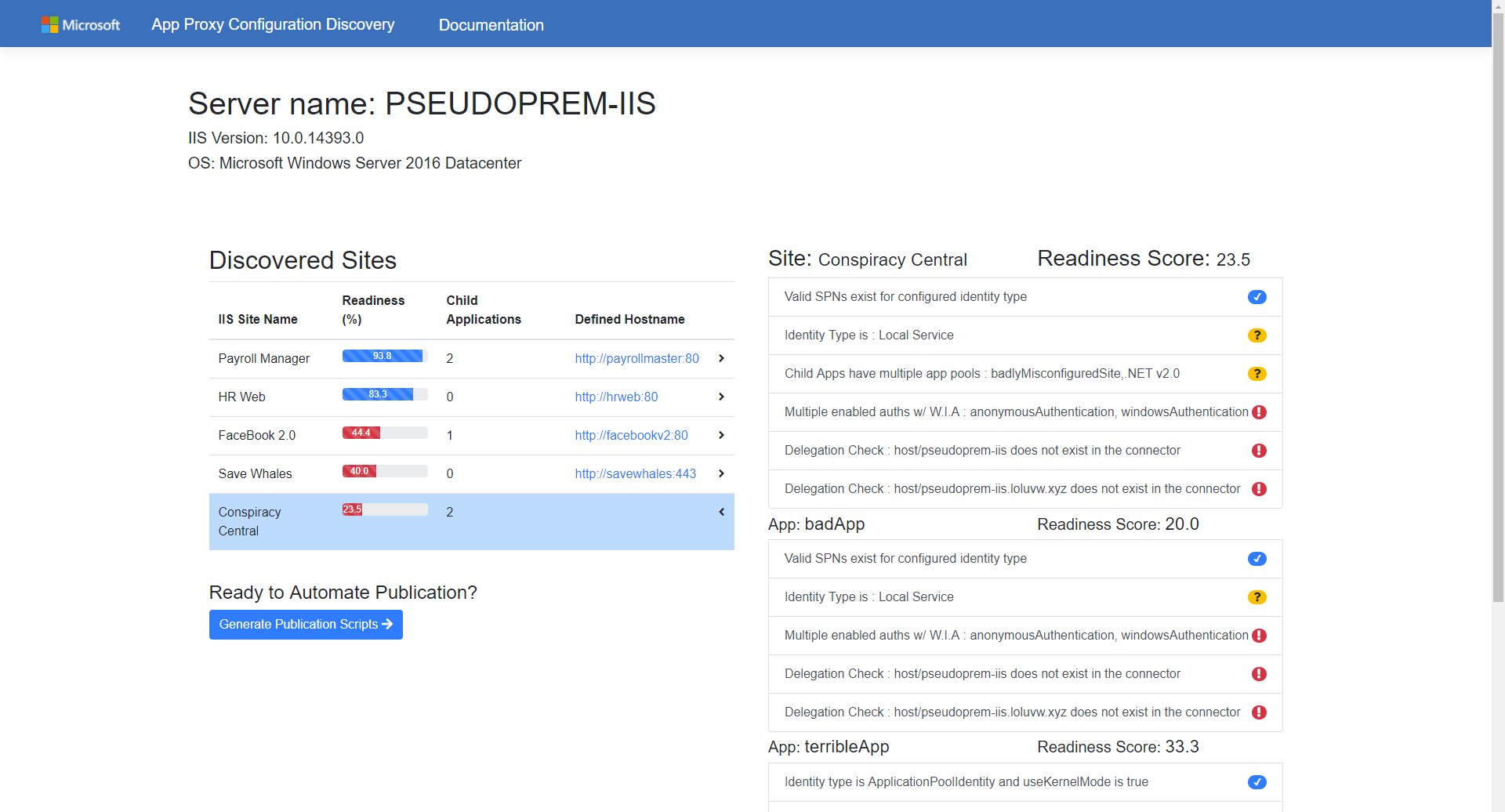This screenshot has width=1505, height=812.
Task: Click Conspiracy Central 23.5 readiness bar
Action: [x=385, y=509]
